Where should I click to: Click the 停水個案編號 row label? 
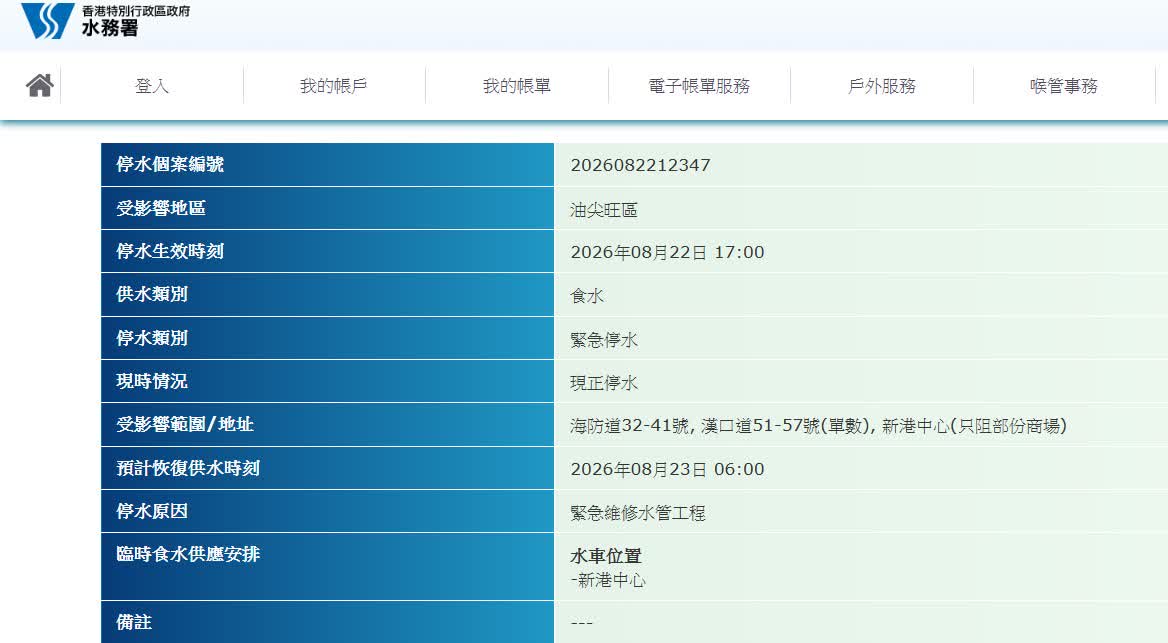pos(170,164)
